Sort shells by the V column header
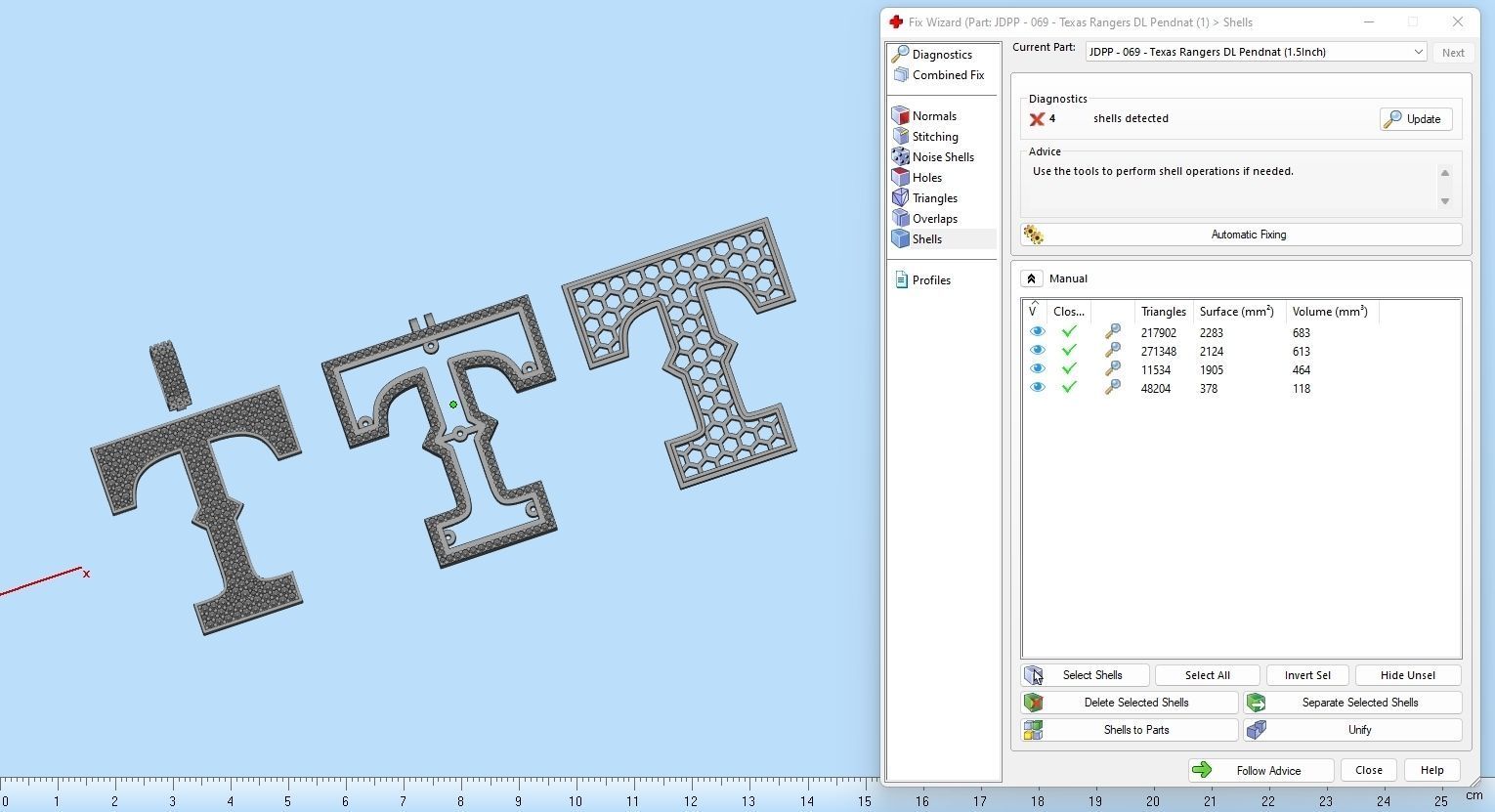Viewport: 1495px width, 812px height. click(x=1034, y=311)
